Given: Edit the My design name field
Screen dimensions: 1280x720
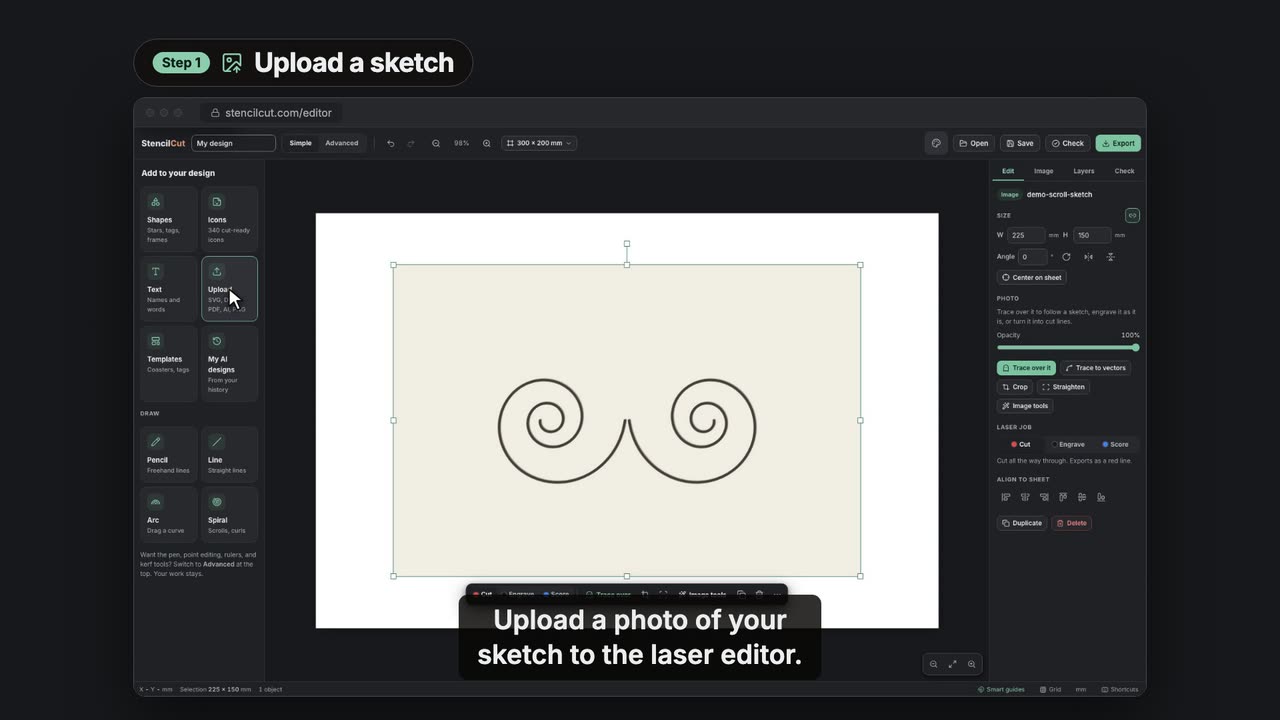Looking at the screenshot, I should 233,143.
